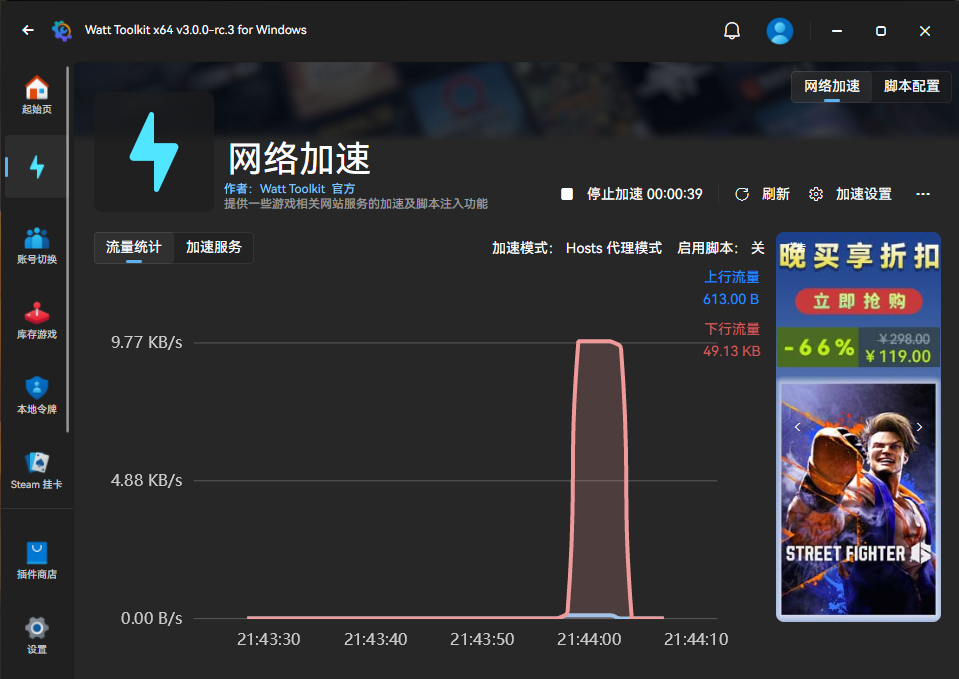Click the 启用脚本: 关 status
This screenshot has width=959, height=679.
click(x=720, y=248)
